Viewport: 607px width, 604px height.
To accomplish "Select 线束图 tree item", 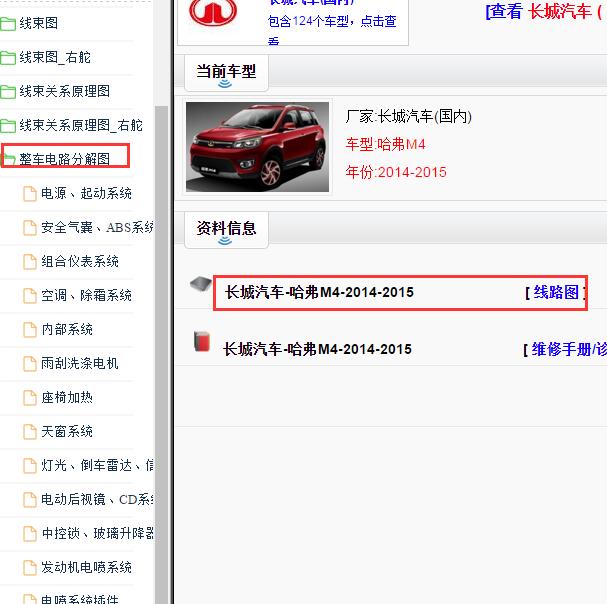I will tap(39, 23).
